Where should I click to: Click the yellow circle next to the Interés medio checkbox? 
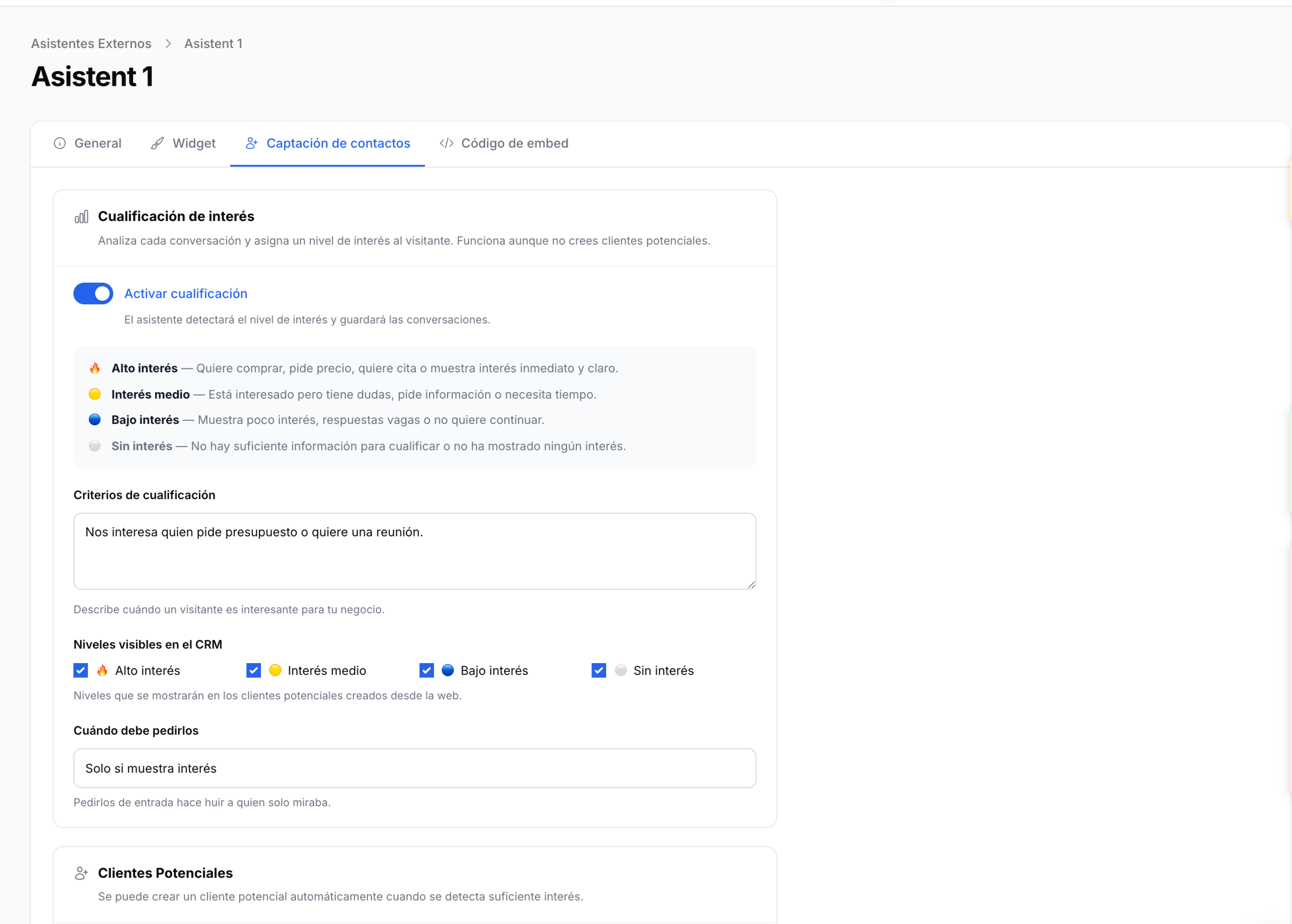(276, 670)
